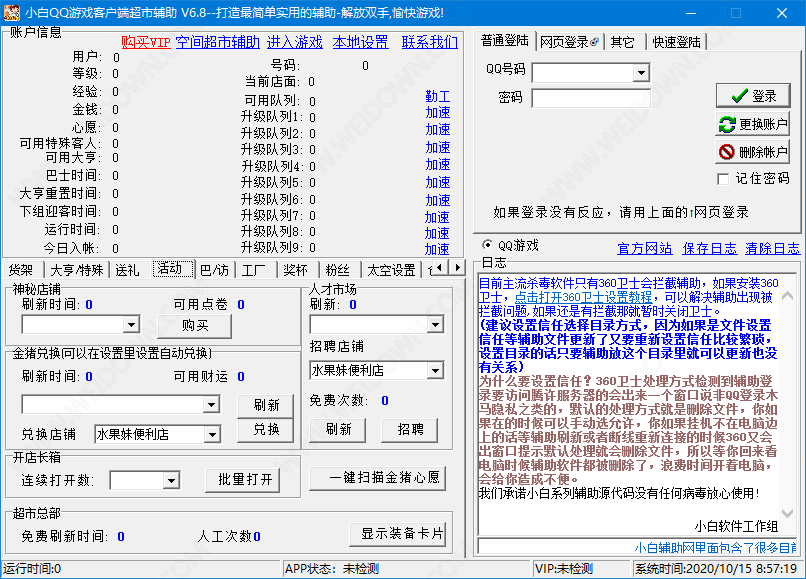Switch to the 普通登陆 tab
Image resolution: width=806 pixels, height=579 pixels.
coord(505,41)
